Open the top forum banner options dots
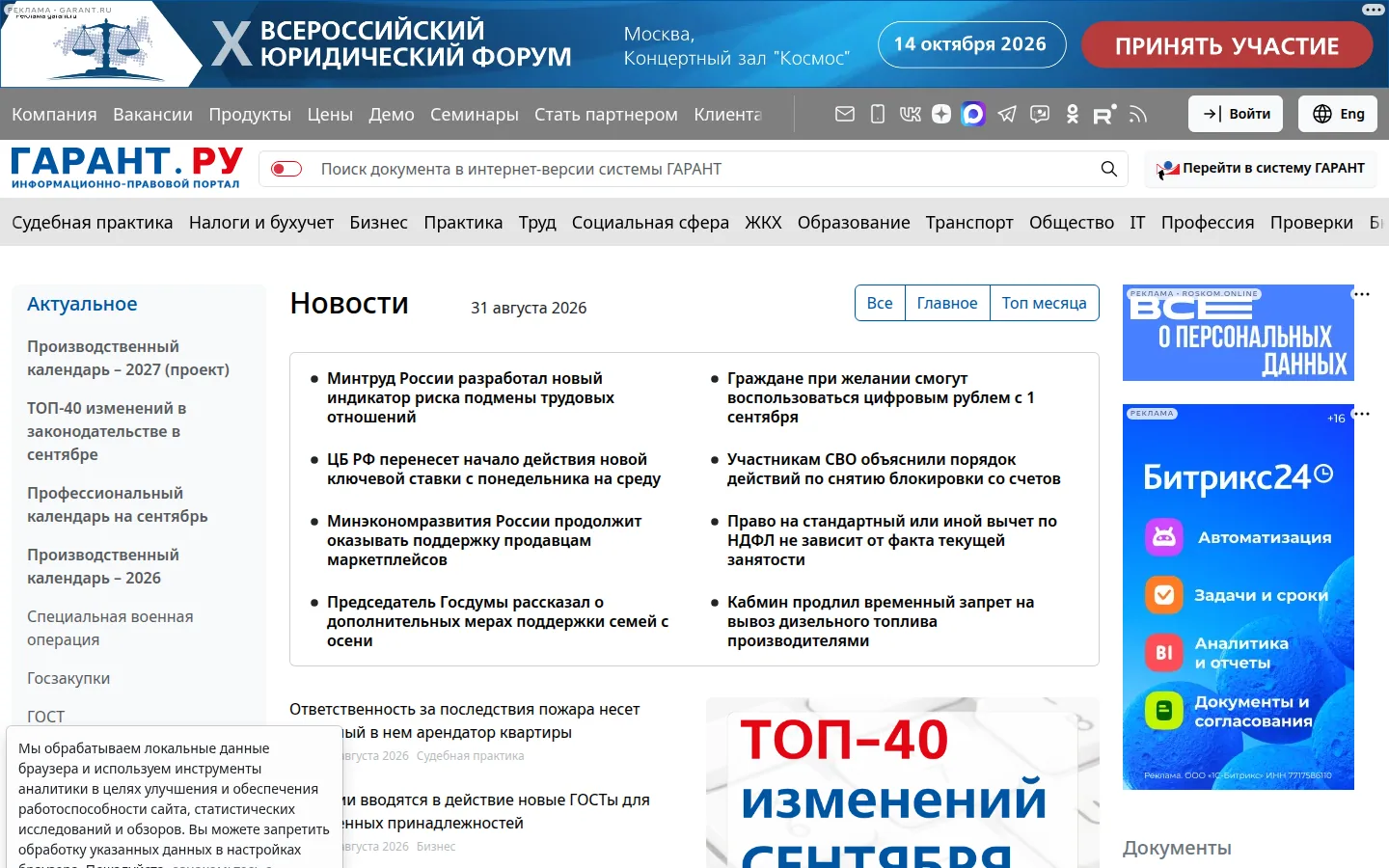The height and width of the screenshot is (868, 1389). (x=1374, y=10)
